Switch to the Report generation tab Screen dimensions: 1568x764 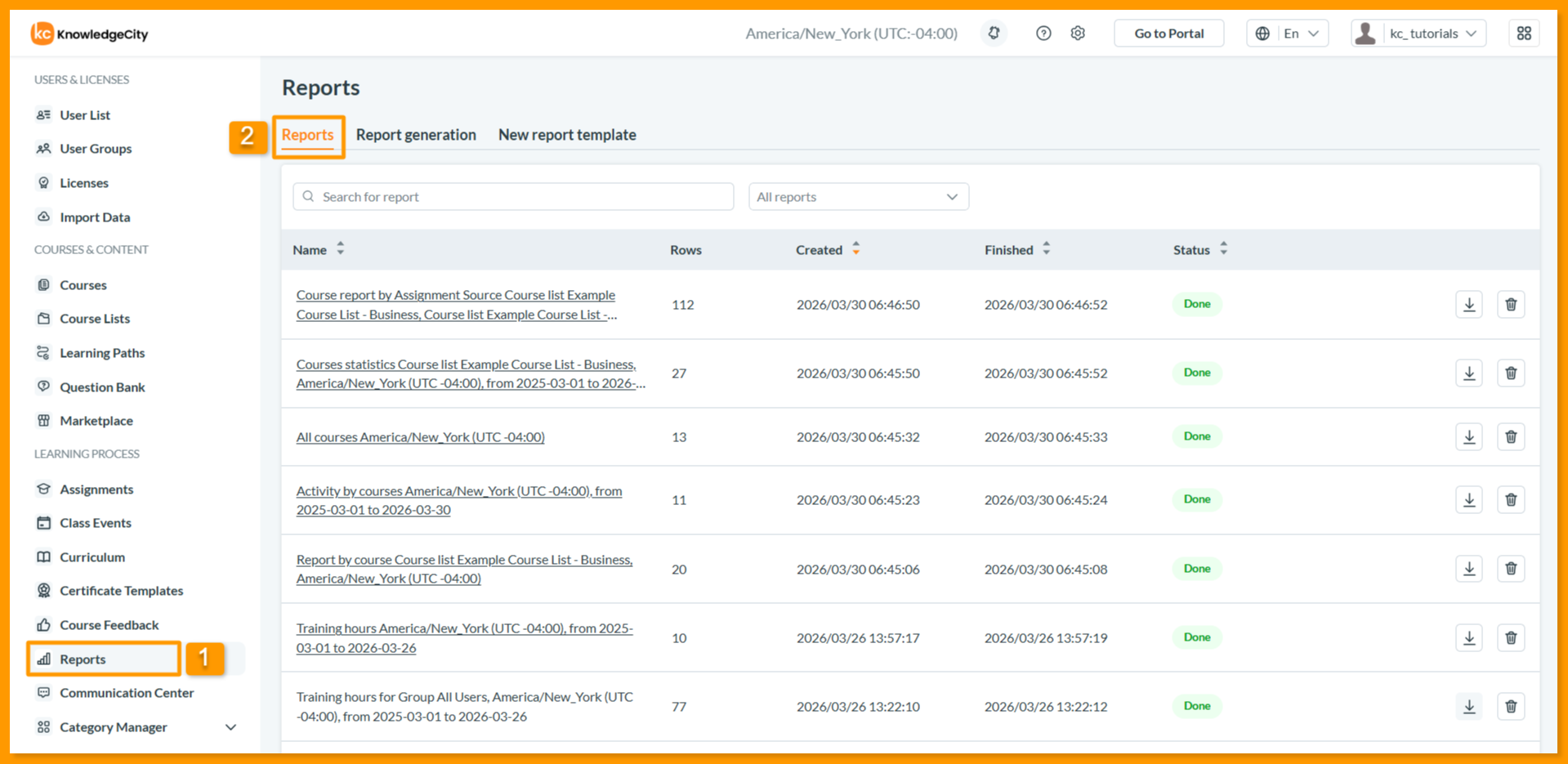[416, 135]
